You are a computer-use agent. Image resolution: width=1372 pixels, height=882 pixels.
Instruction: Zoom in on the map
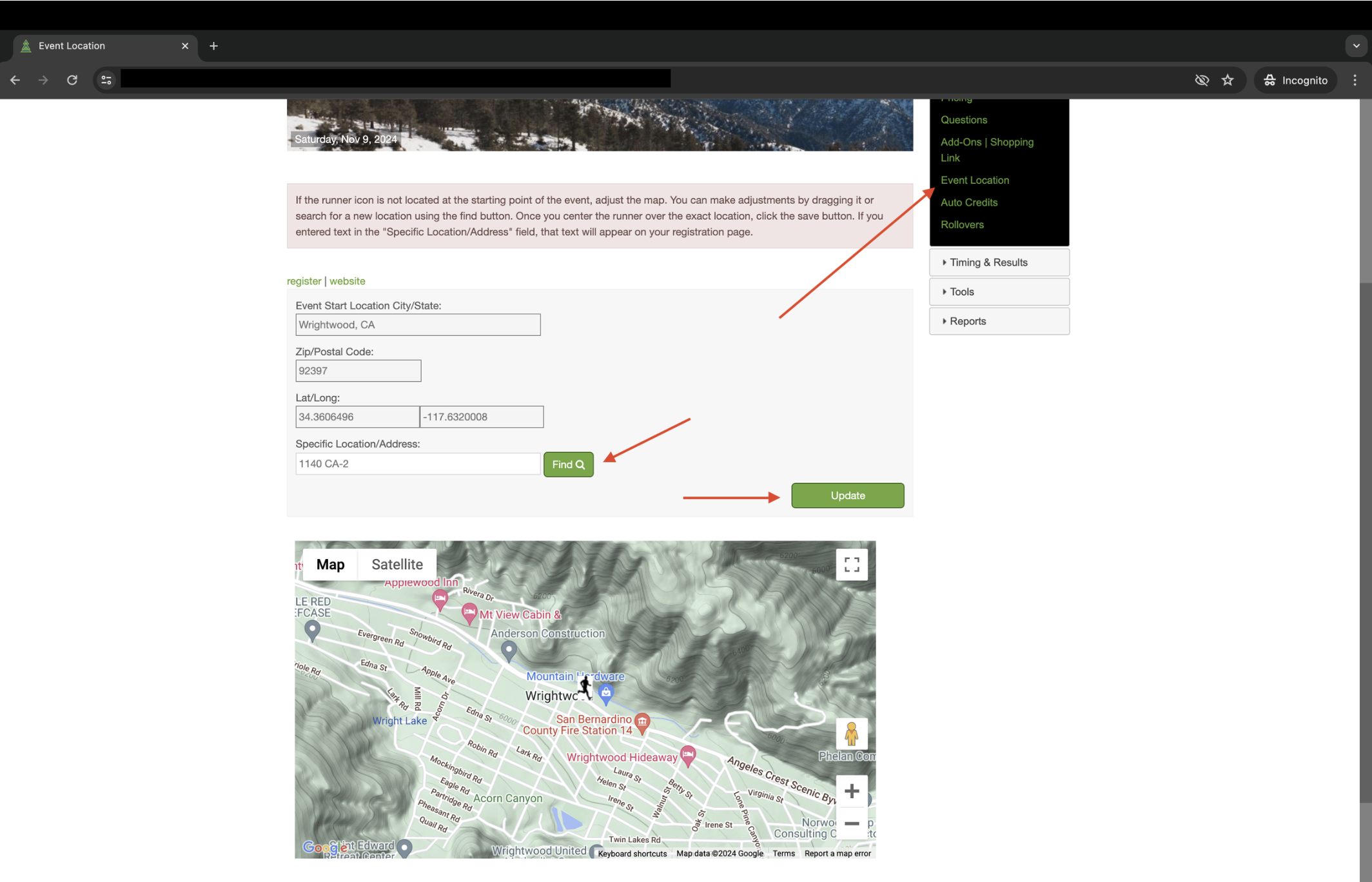pyautogui.click(x=852, y=791)
